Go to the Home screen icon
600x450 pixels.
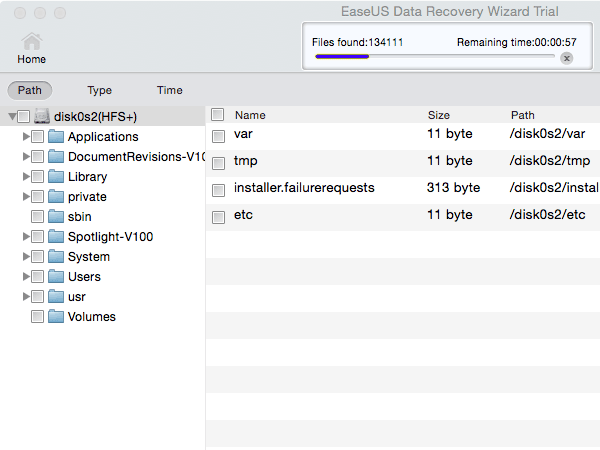tap(32, 41)
